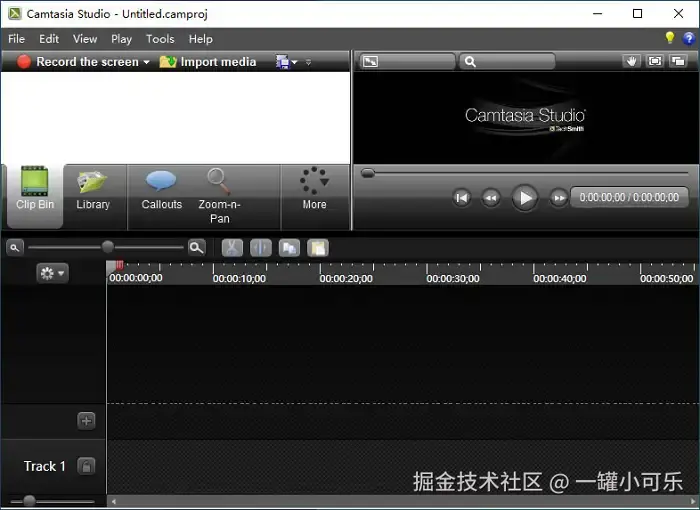
Task: Open the View menu
Action: click(x=85, y=39)
